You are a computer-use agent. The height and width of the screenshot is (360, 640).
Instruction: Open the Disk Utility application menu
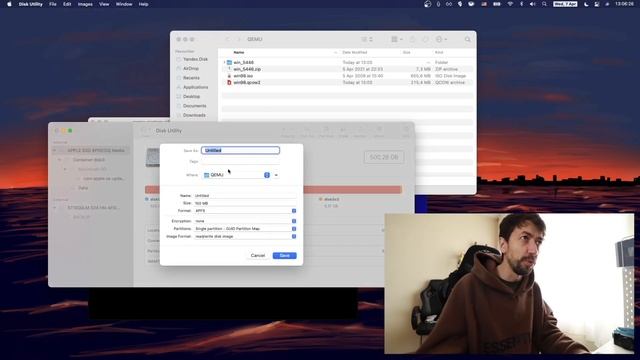click(x=31, y=4)
